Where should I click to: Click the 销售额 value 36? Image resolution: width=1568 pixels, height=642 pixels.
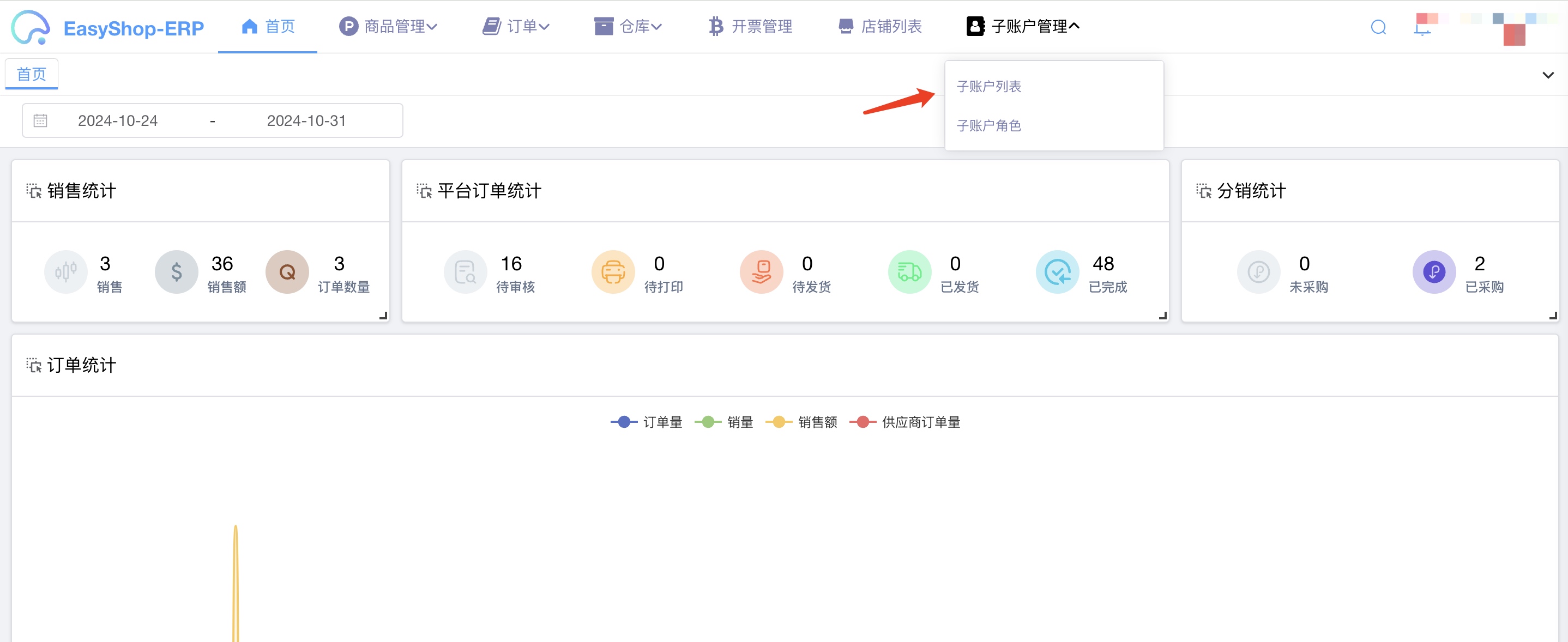[222, 263]
